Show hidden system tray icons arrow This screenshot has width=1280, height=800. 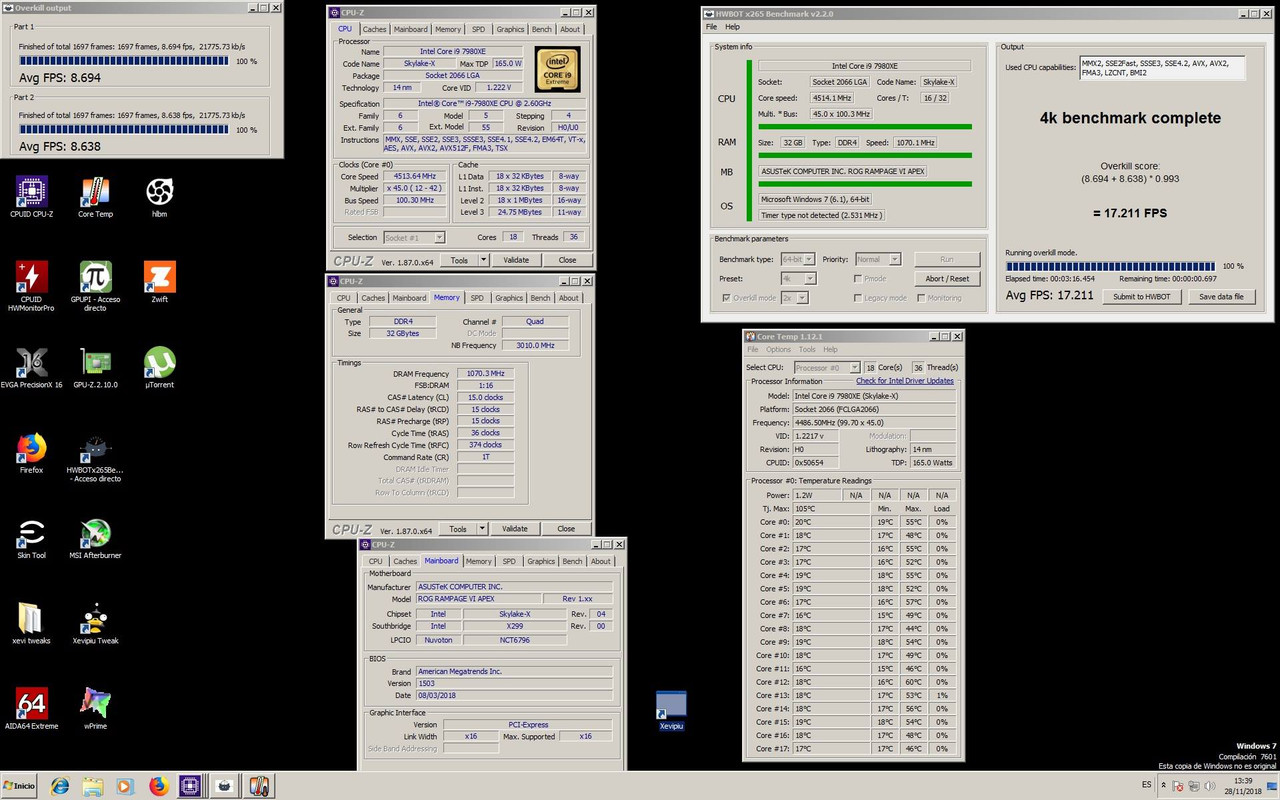coord(1166,786)
